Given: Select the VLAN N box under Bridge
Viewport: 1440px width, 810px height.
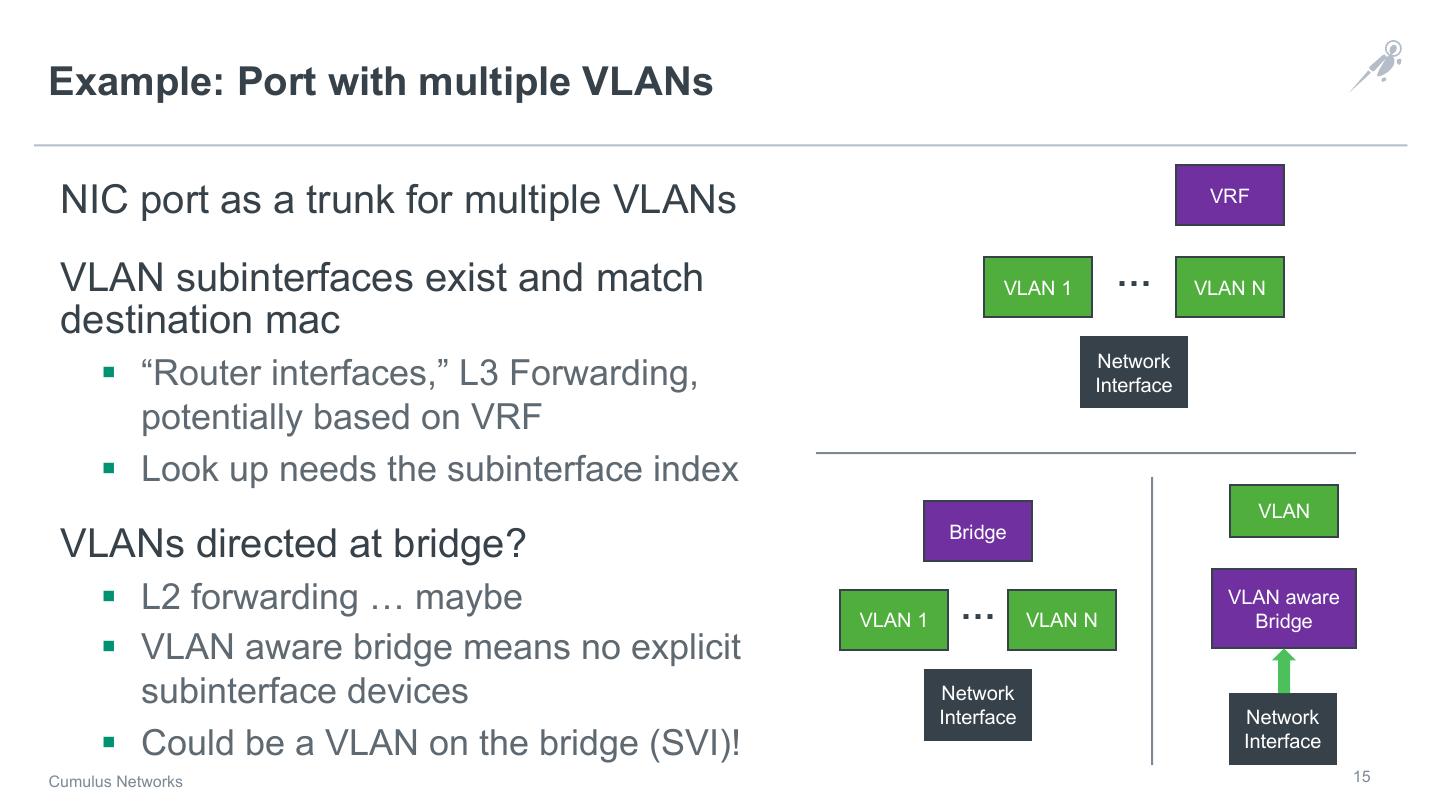Looking at the screenshot, I should 1061,620.
